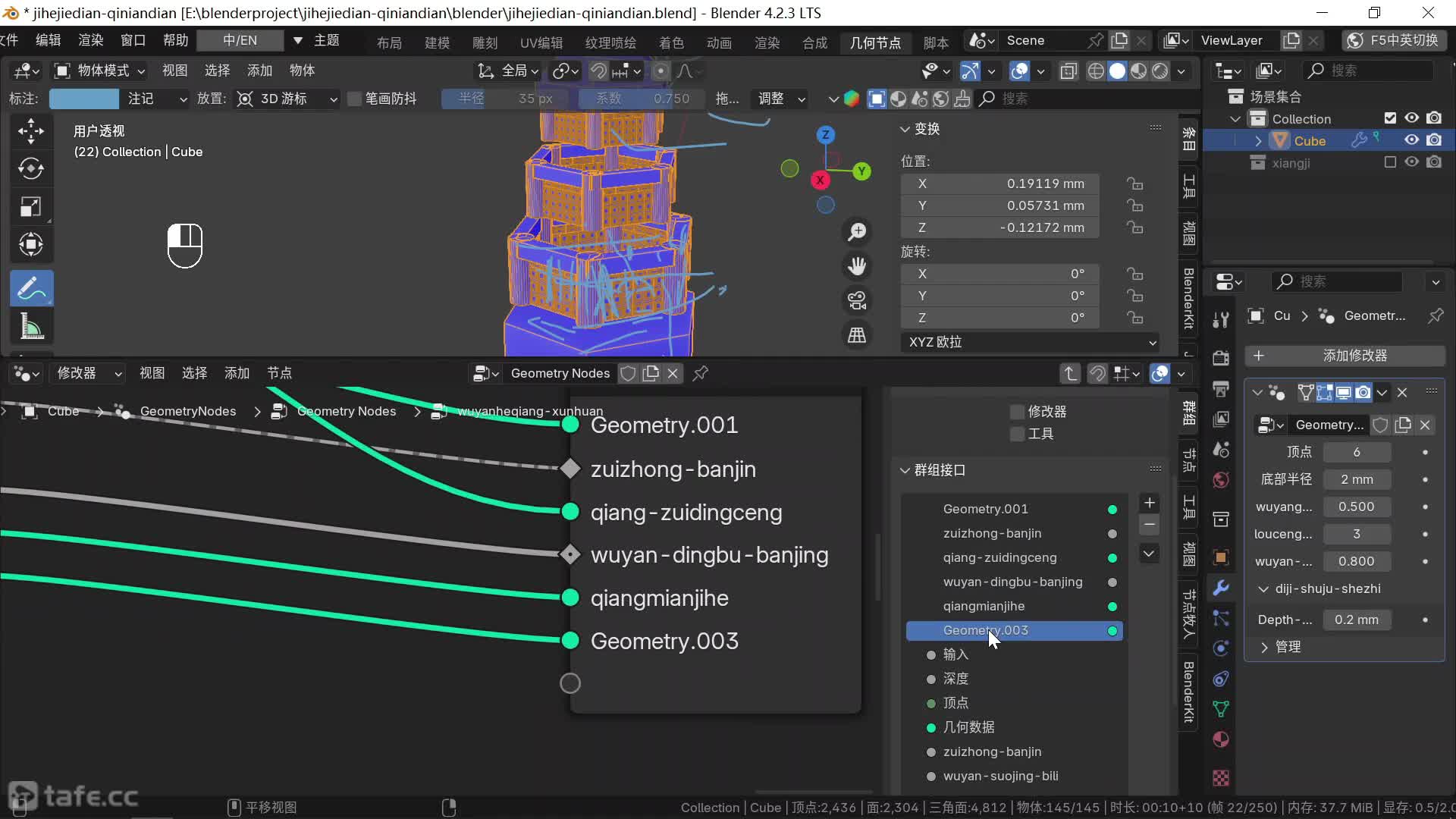Open the XYZ 欧拉 rotation mode dropdown
Screen dimensions: 1456x819
click(1030, 342)
